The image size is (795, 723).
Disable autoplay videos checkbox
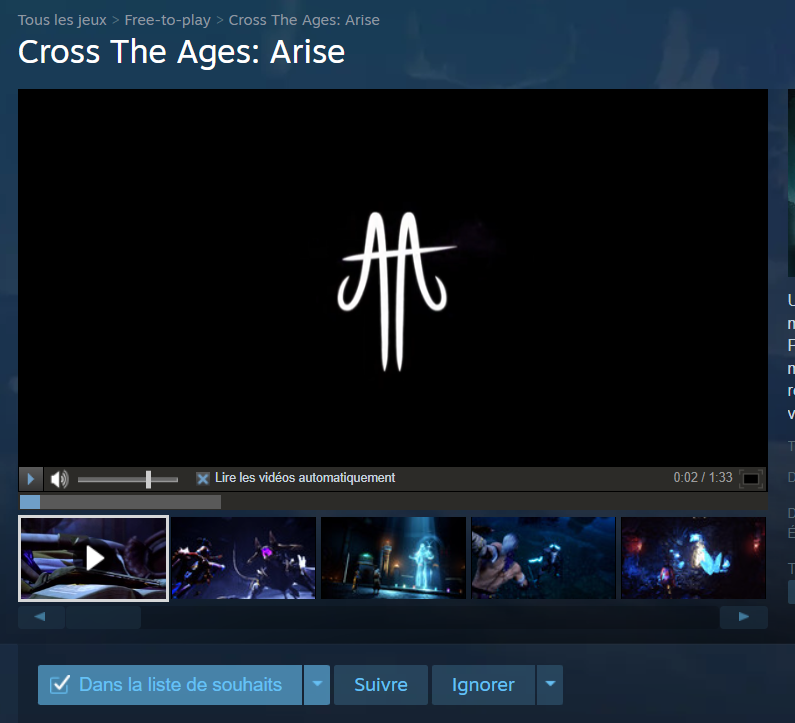[x=202, y=478]
